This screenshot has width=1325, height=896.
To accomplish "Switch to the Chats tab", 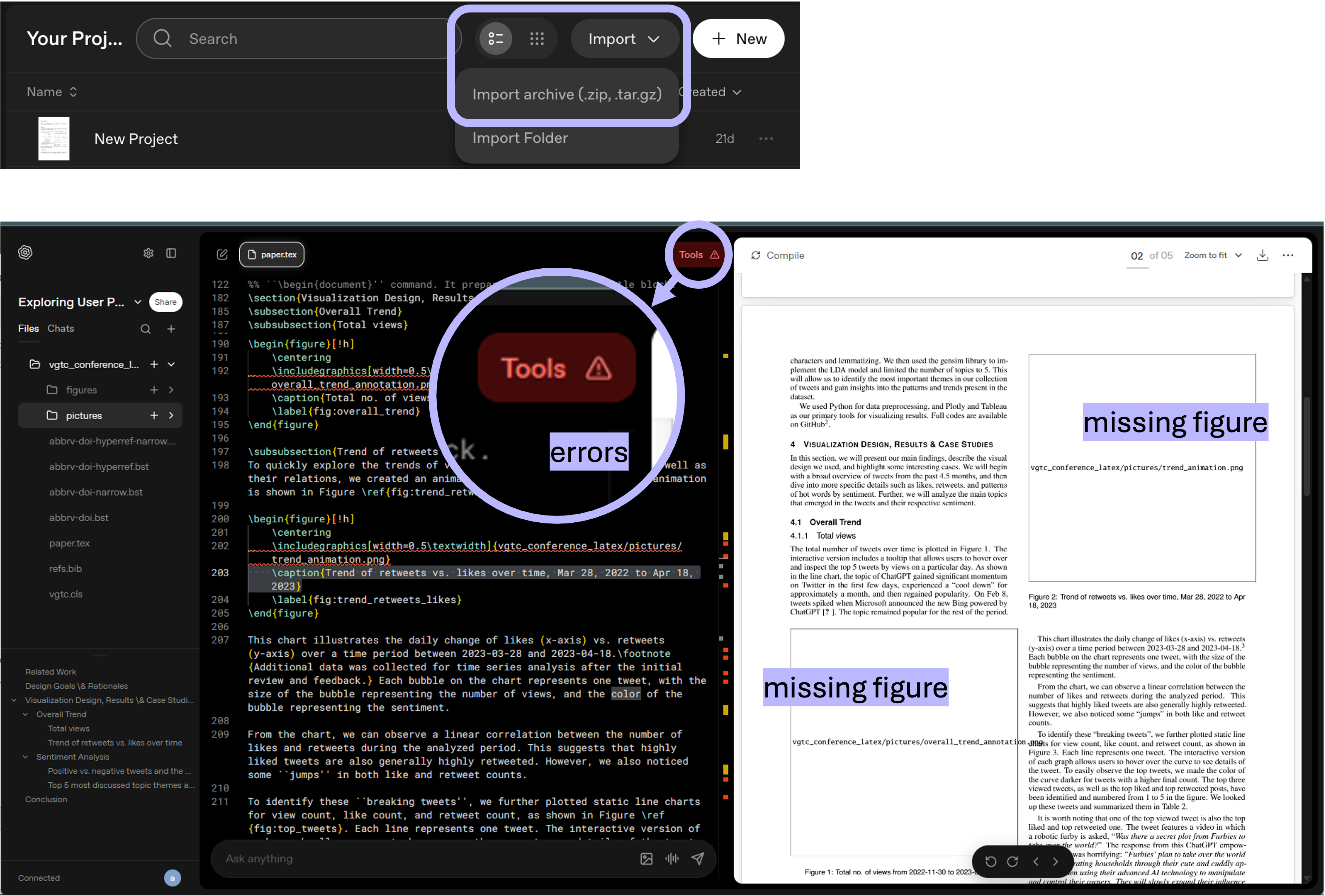I will coord(60,328).
